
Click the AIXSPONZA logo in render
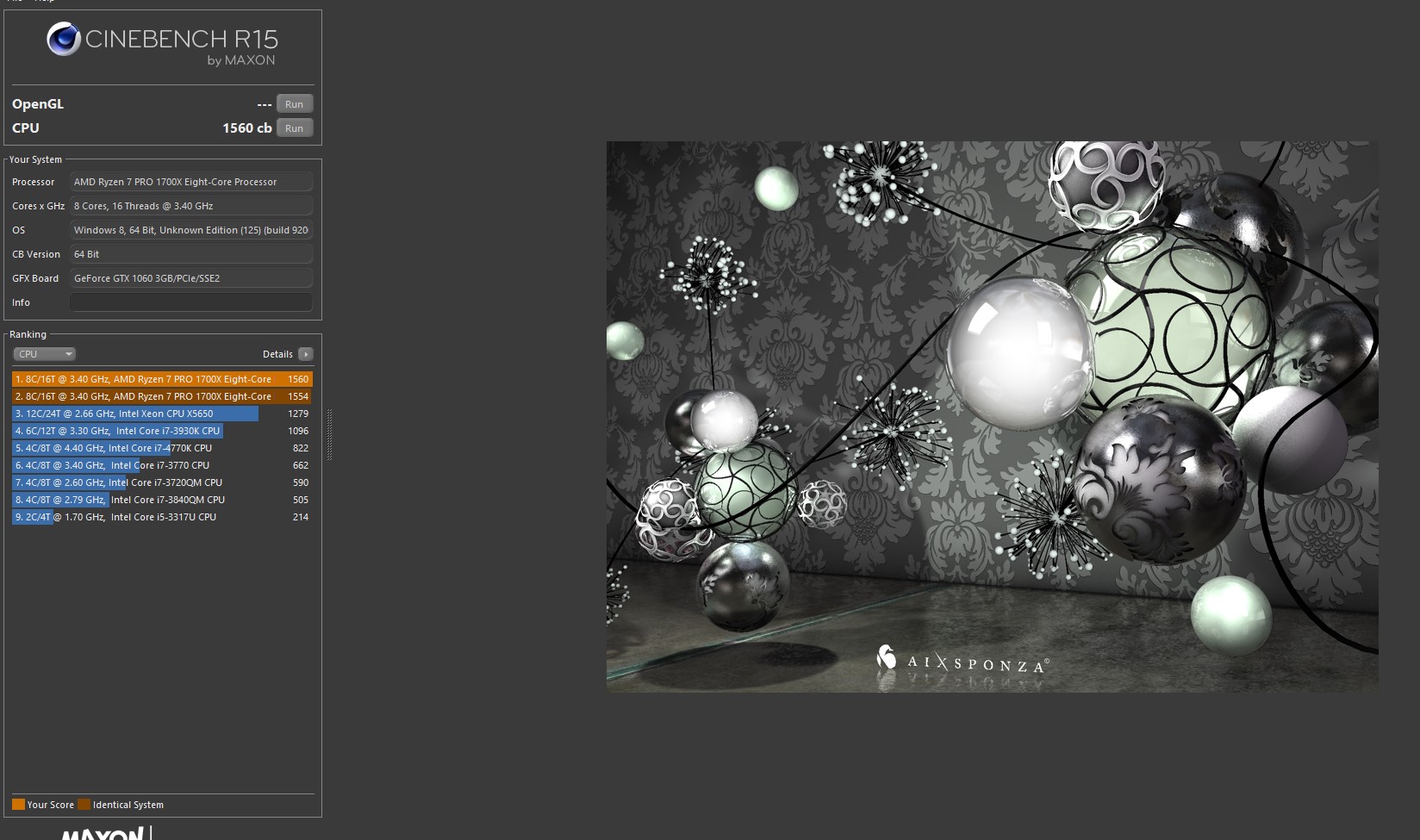pyautogui.click(x=962, y=661)
